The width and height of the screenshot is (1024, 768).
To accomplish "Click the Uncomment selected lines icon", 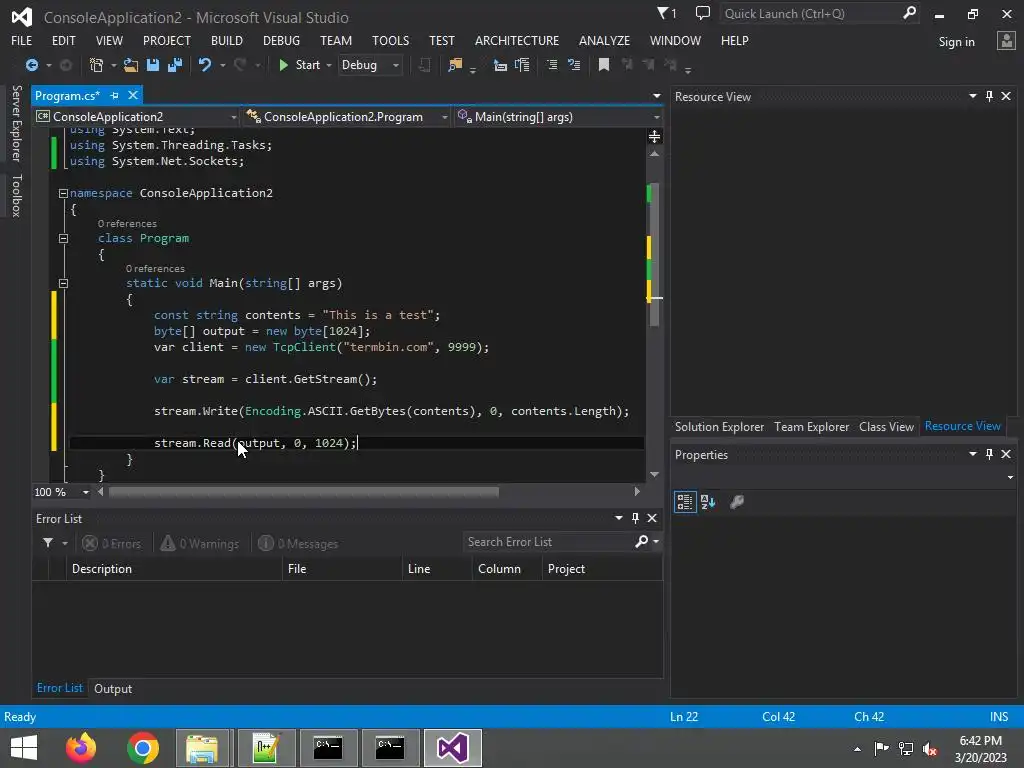I will click(574, 65).
